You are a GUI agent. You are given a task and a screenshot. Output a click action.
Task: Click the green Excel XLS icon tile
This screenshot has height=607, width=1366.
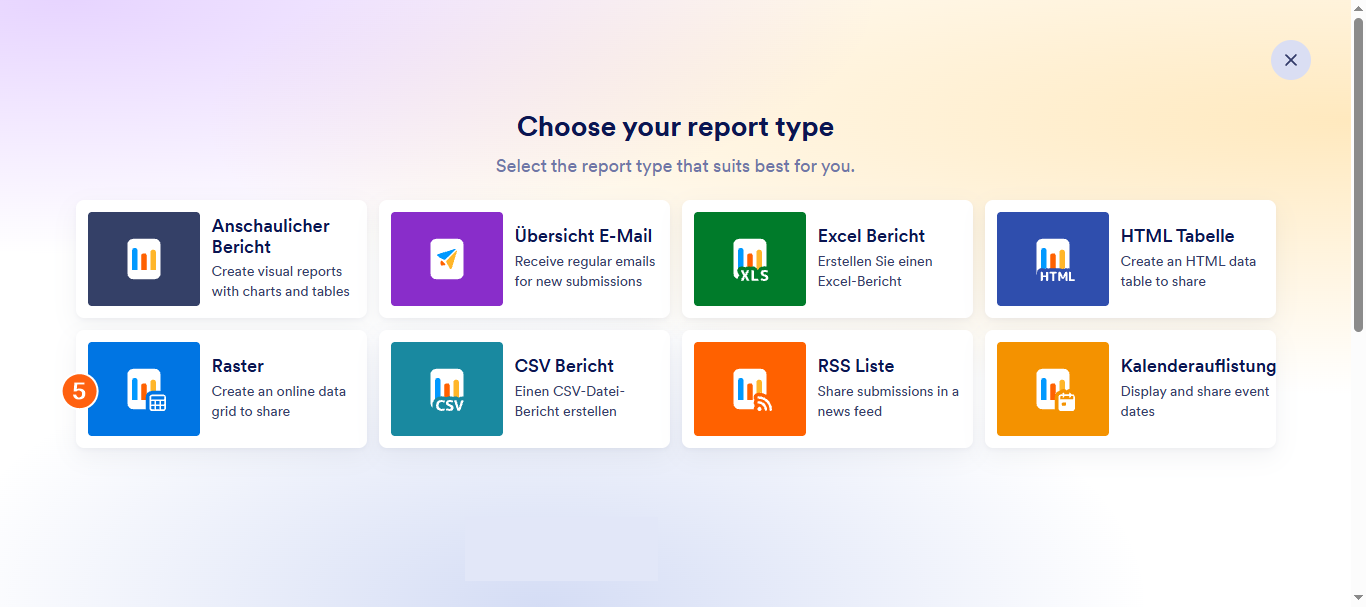(750, 259)
